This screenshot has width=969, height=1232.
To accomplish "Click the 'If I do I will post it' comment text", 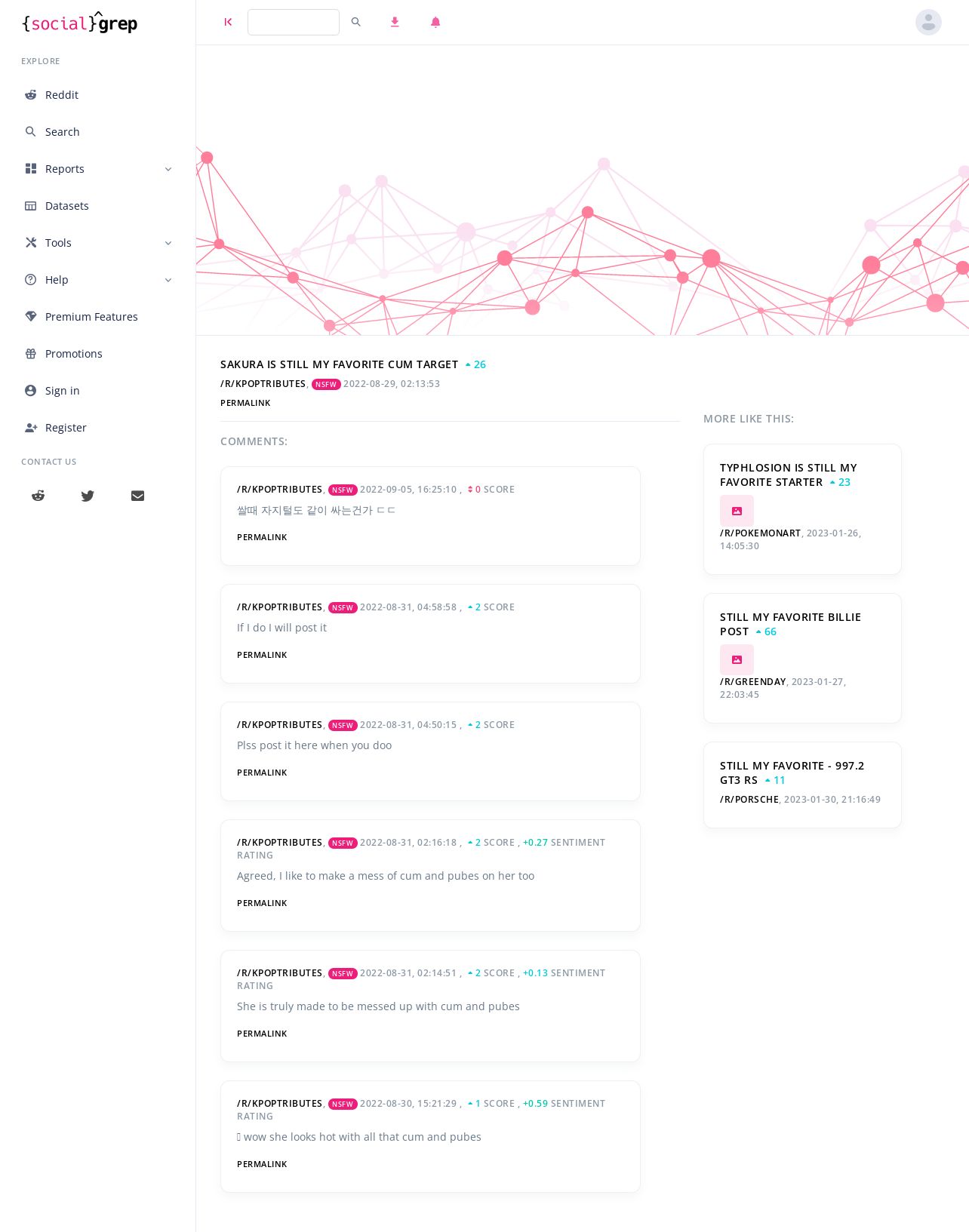I will pyautogui.click(x=281, y=628).
